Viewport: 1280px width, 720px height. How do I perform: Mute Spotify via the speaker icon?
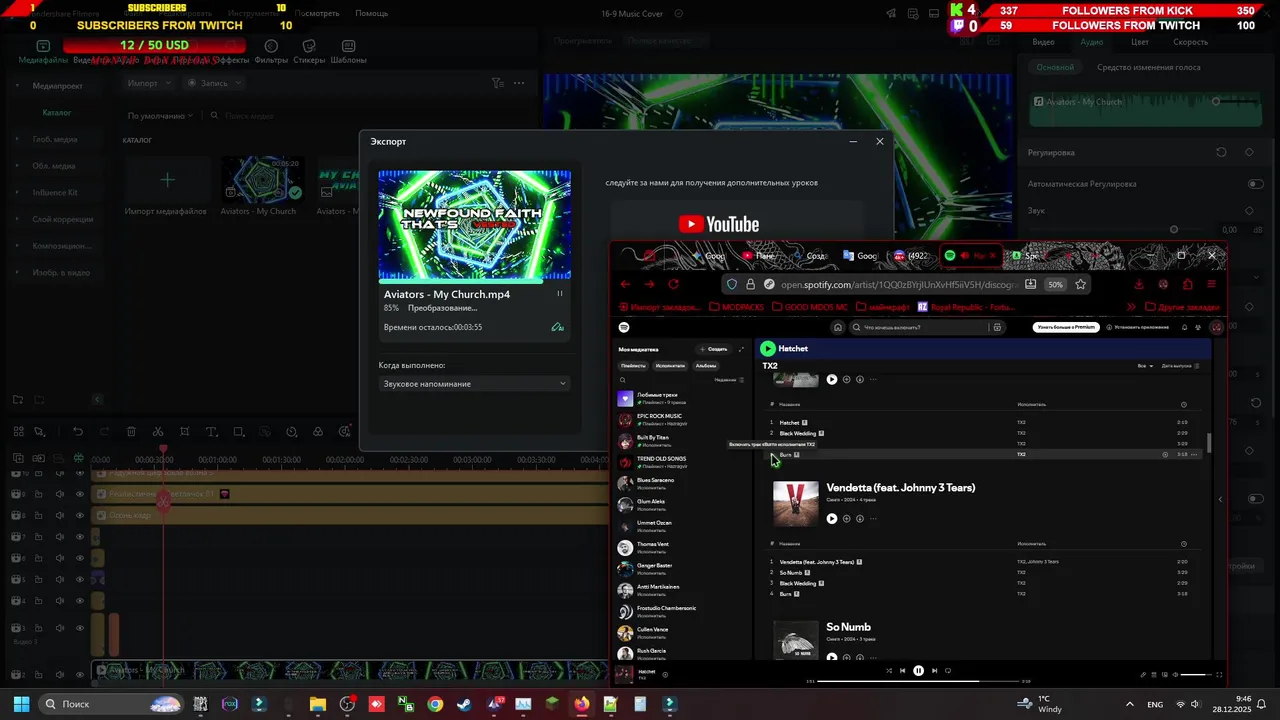pos(1174,675)
